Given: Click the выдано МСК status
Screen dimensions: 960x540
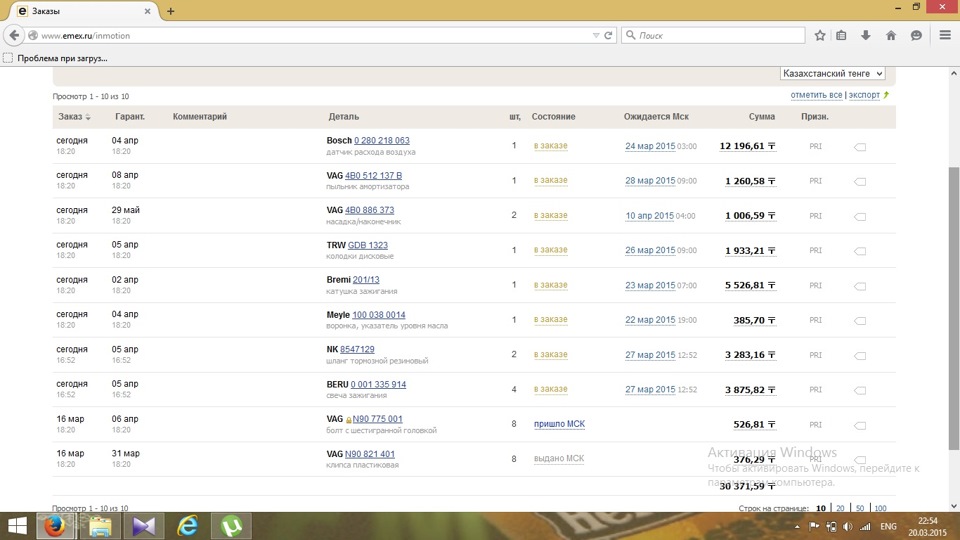Looking at the screenshot, I should tap(559, 458).
